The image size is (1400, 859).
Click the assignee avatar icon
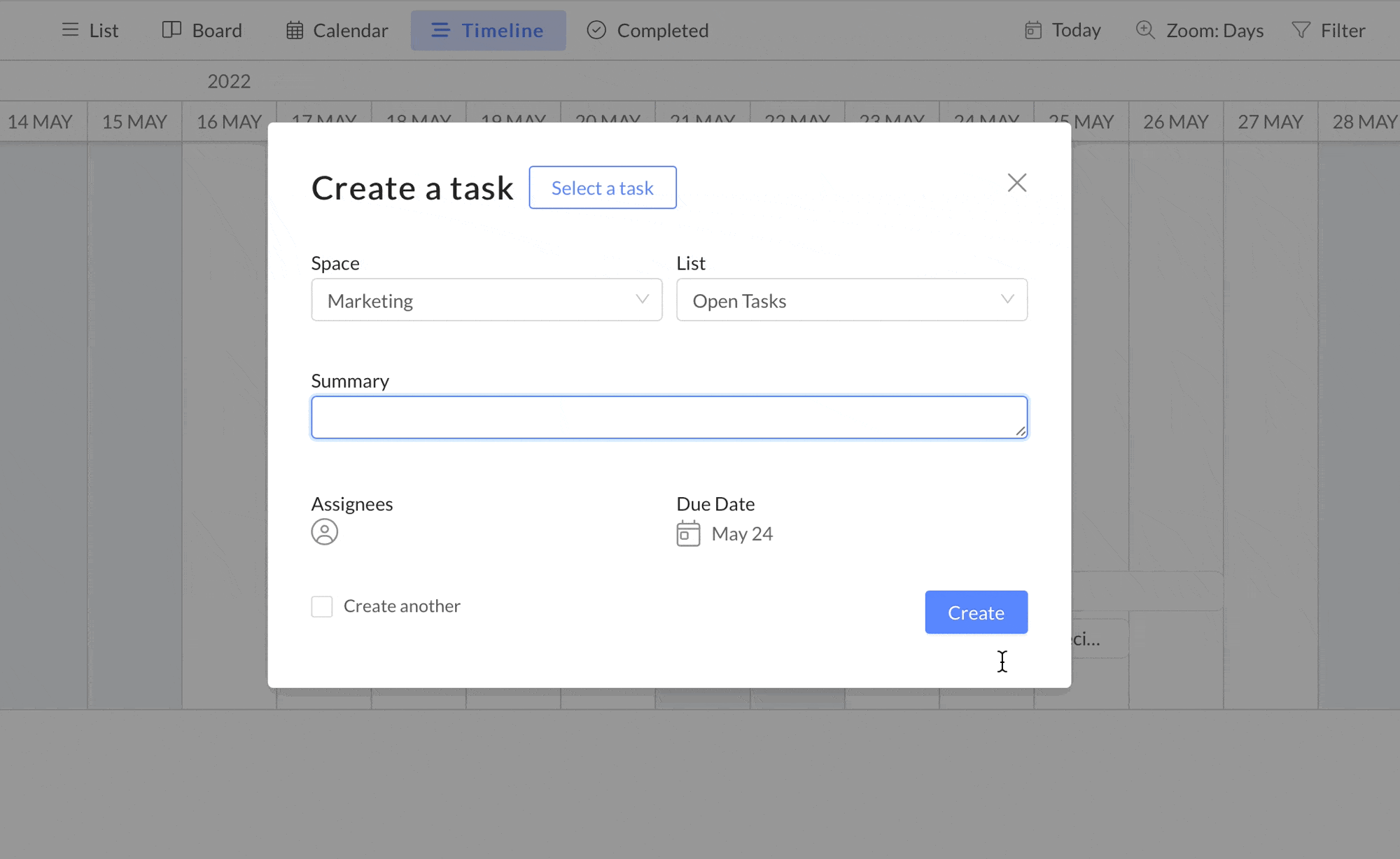[324, 532]
